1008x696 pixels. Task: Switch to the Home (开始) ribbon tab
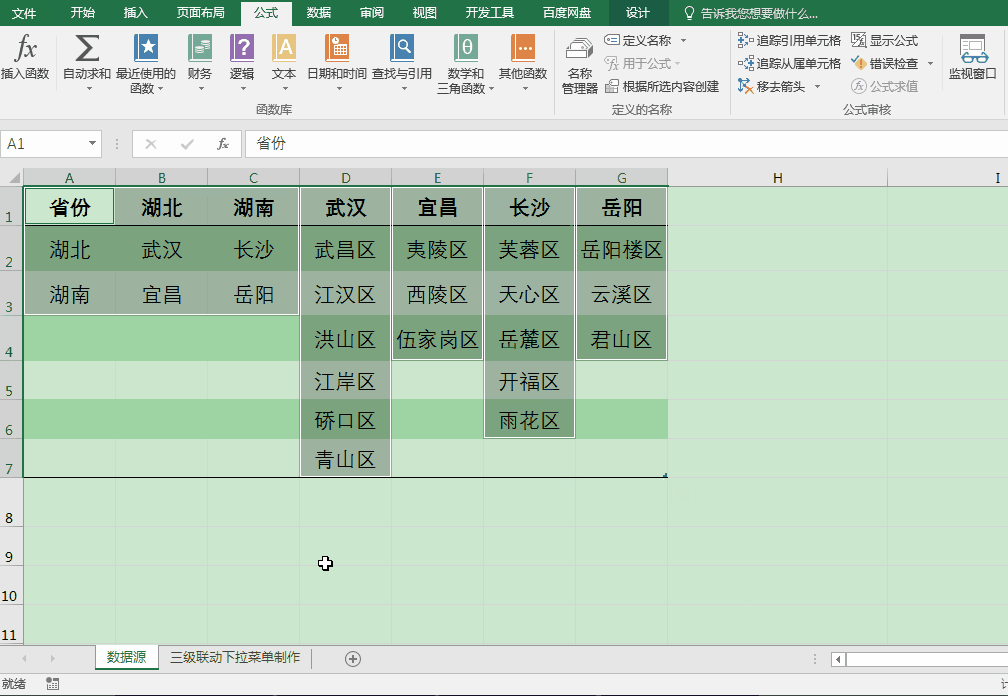[83, 13]
